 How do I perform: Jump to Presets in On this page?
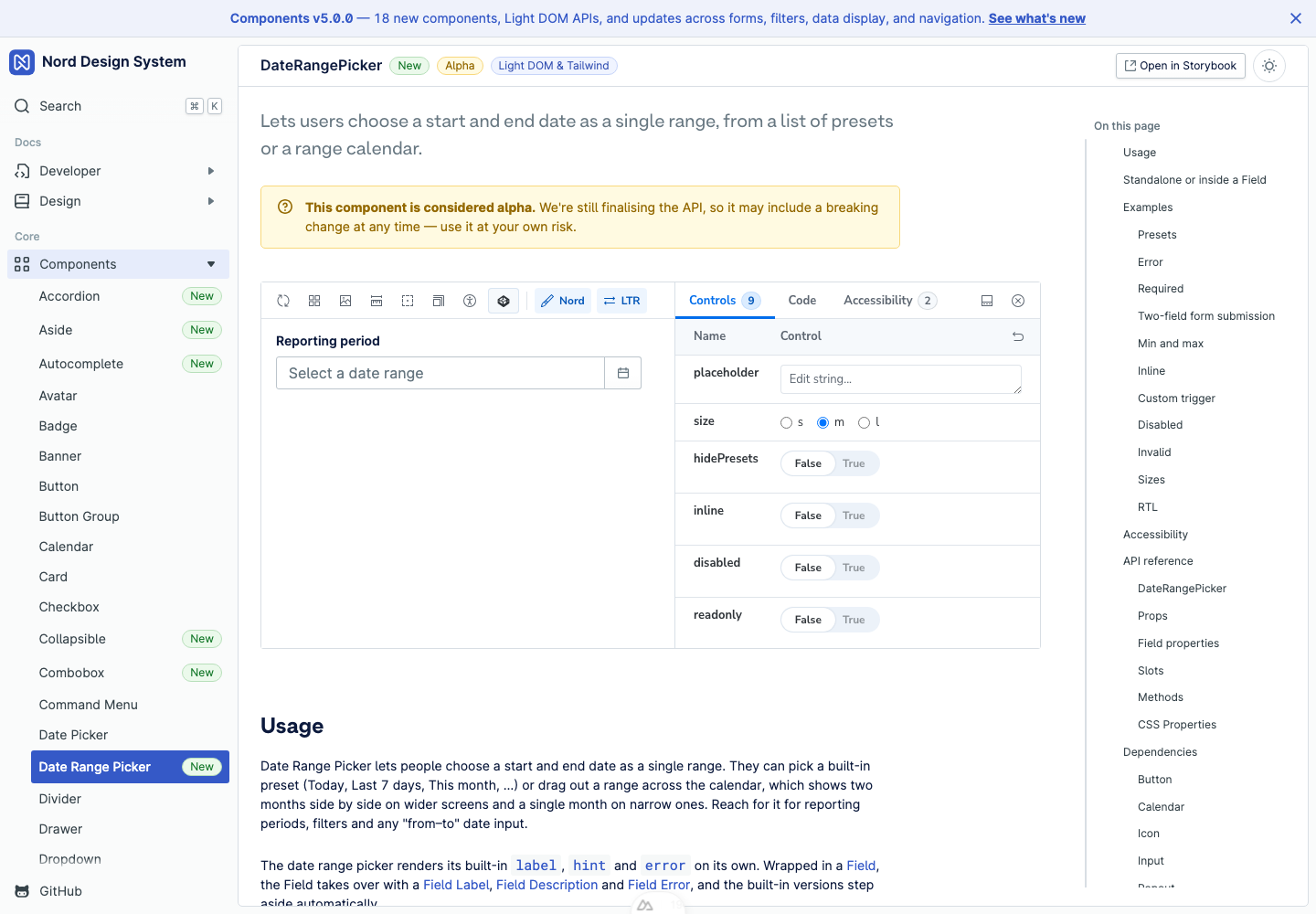pyautogui.click(x=1157, y=235)
